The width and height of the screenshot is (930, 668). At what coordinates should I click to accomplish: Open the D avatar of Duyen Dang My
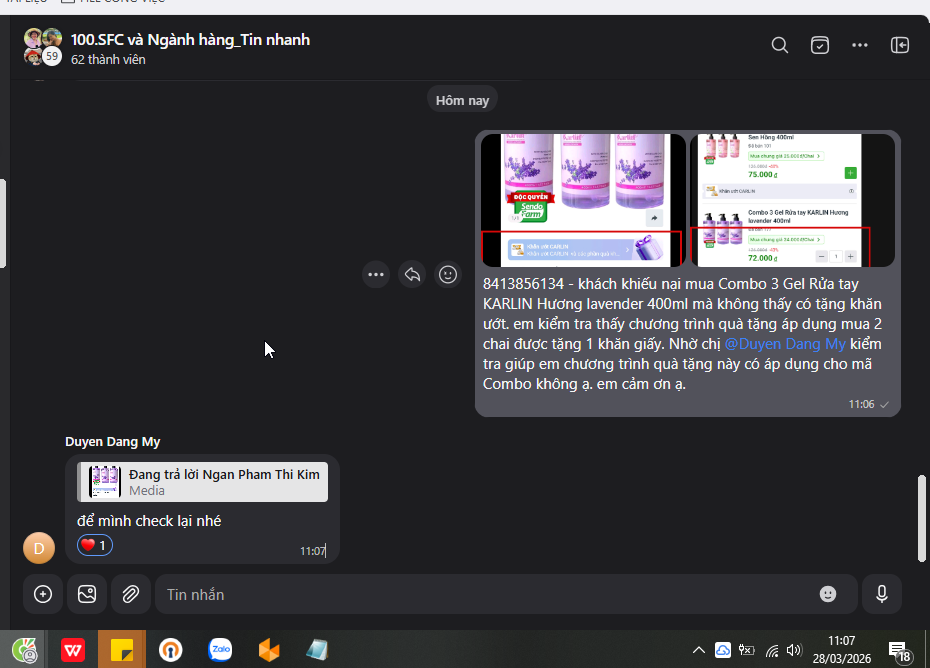pos(39,548)
